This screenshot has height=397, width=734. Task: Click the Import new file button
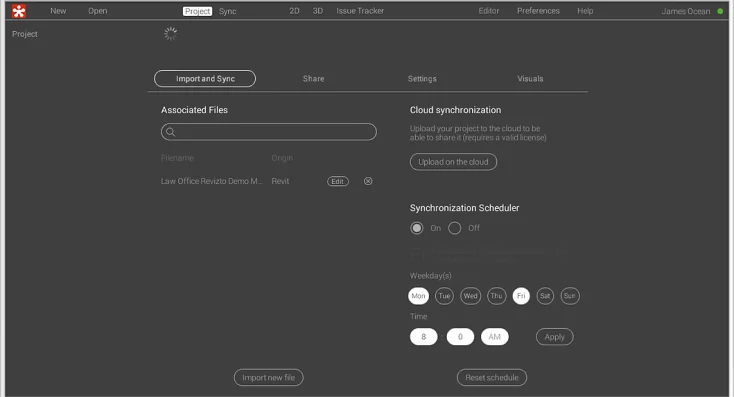268,377
